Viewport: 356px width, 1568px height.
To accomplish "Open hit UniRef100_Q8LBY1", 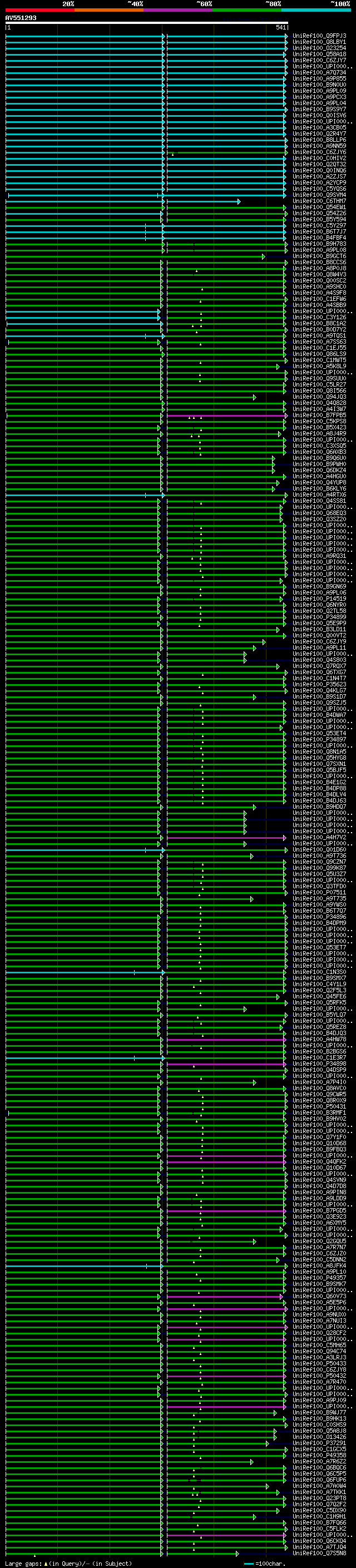I will click(319, 42).
